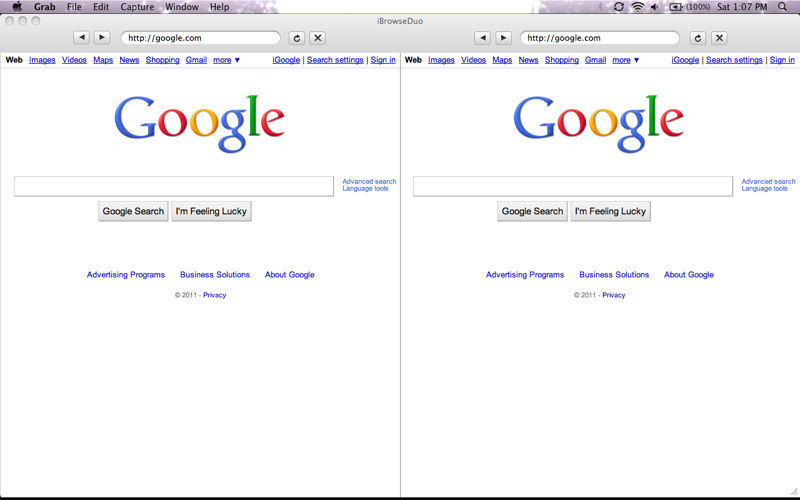Open Maps link in right pane
The width and height of the screenshot is (800, 500).
[x=502, y=60]
